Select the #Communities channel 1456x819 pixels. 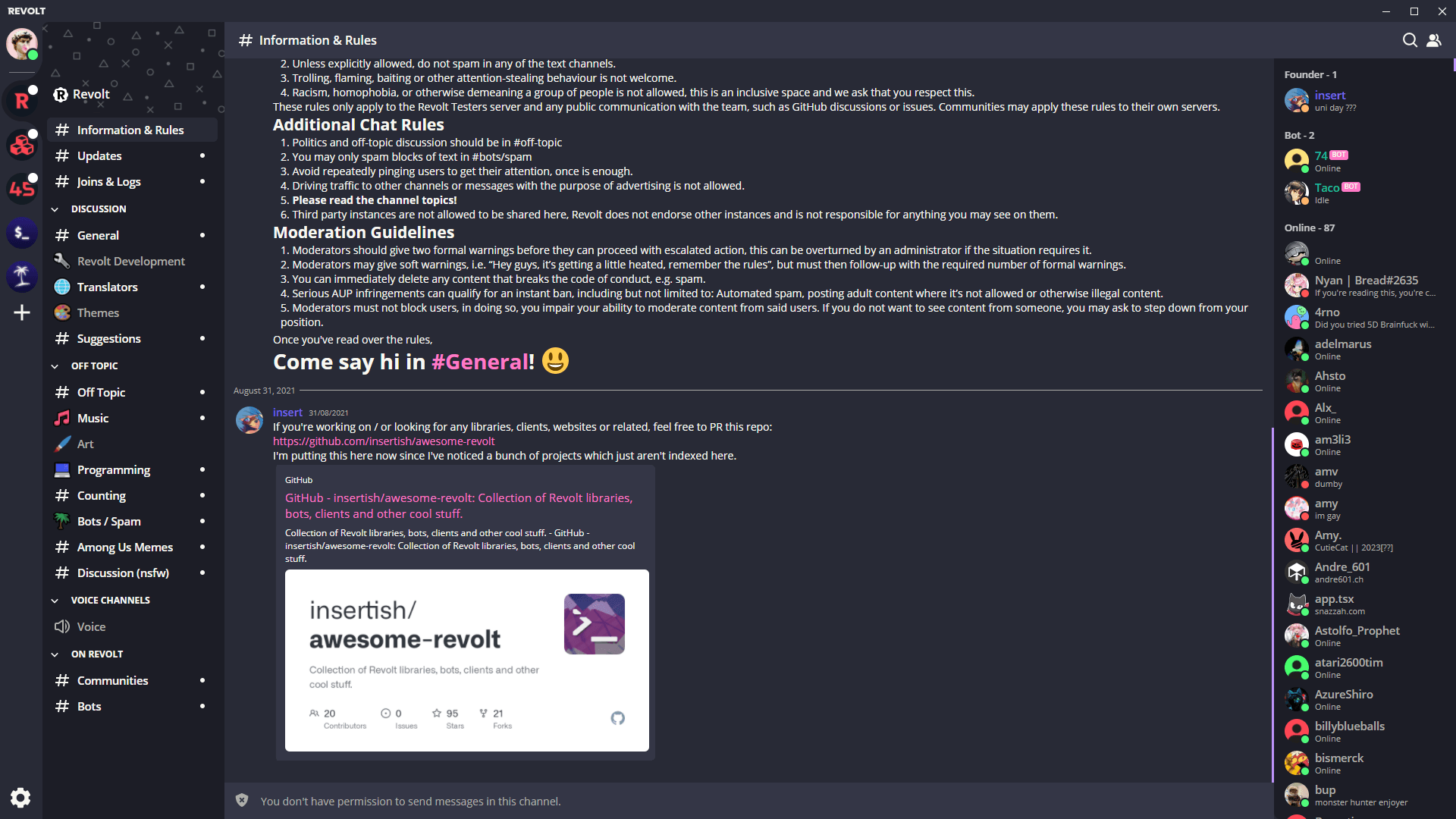point(113,680)
